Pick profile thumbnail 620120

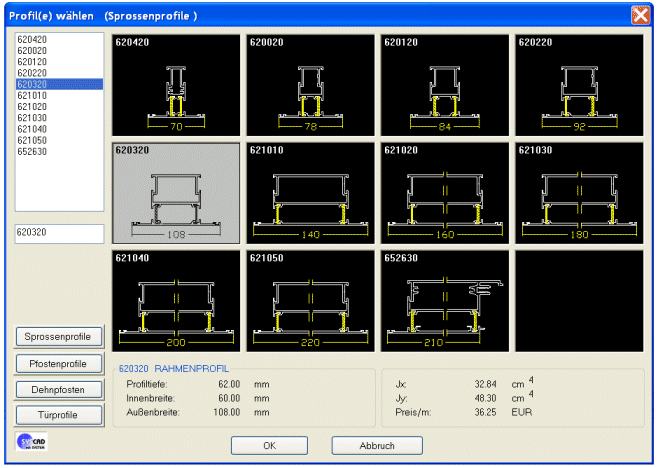coord(444,85)
